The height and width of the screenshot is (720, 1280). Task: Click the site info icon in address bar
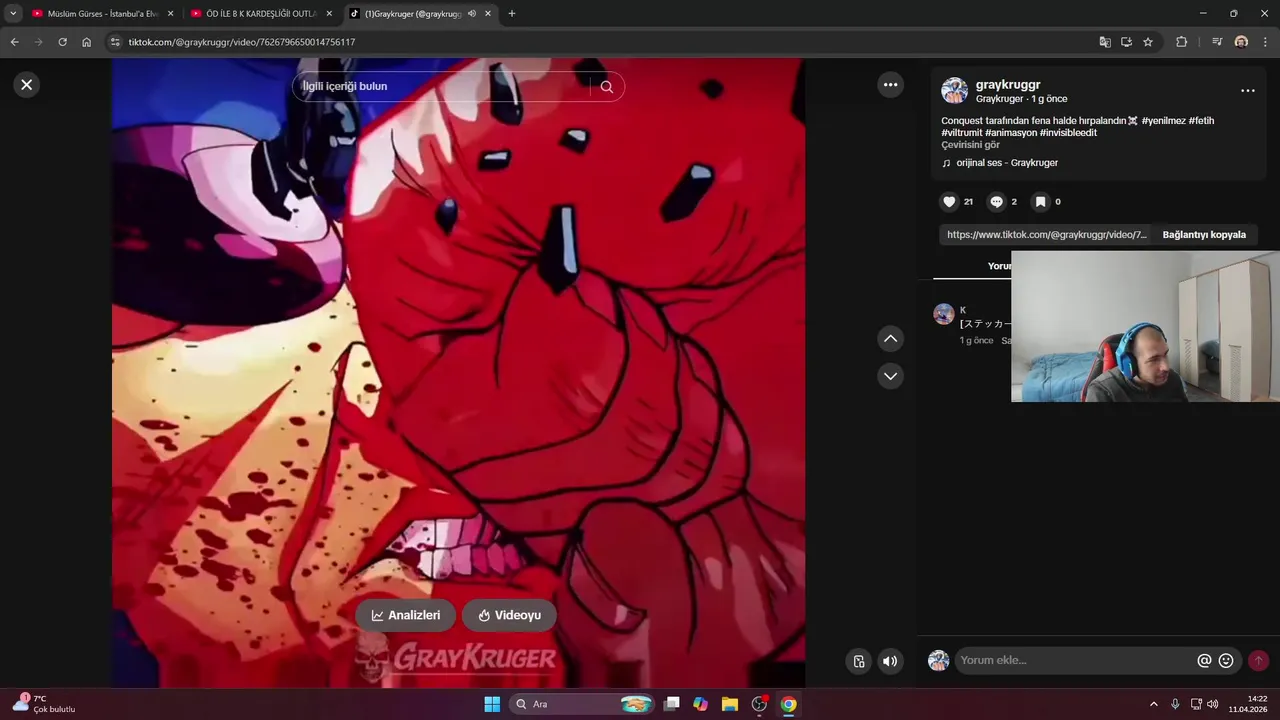(115, 42)
